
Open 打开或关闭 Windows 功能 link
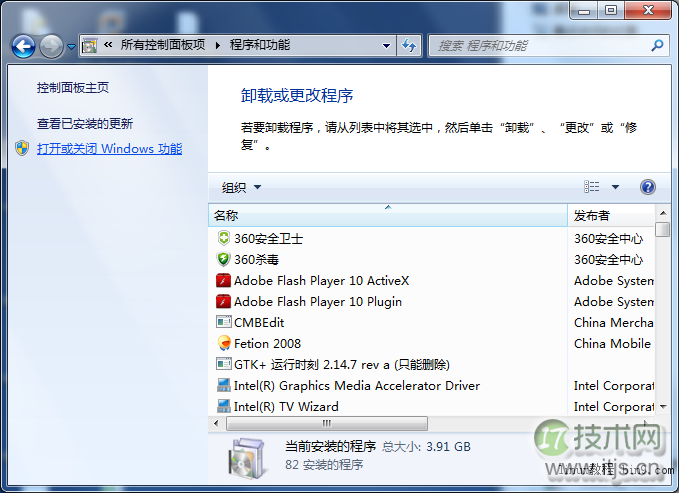tap(110, 149)
